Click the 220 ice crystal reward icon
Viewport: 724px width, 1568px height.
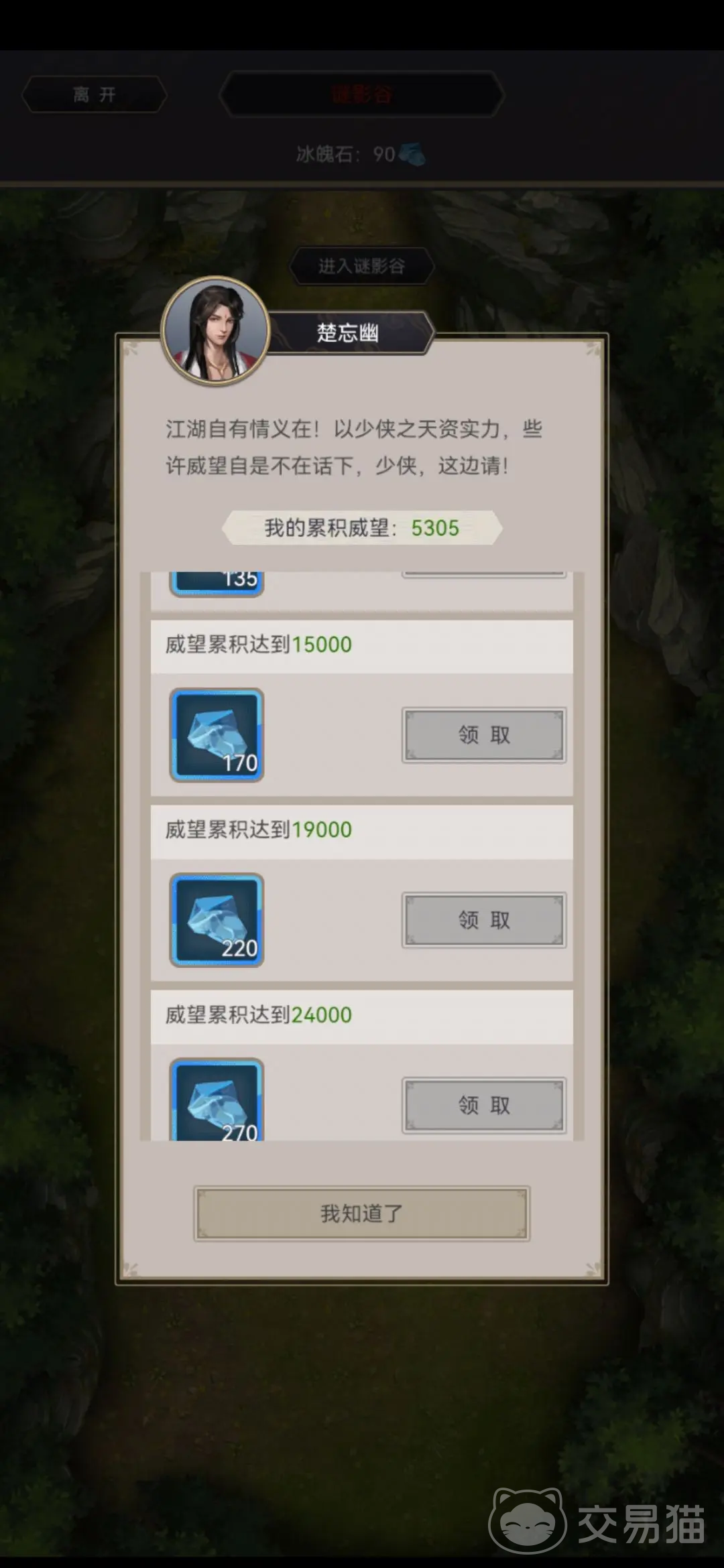pos(217,920)
